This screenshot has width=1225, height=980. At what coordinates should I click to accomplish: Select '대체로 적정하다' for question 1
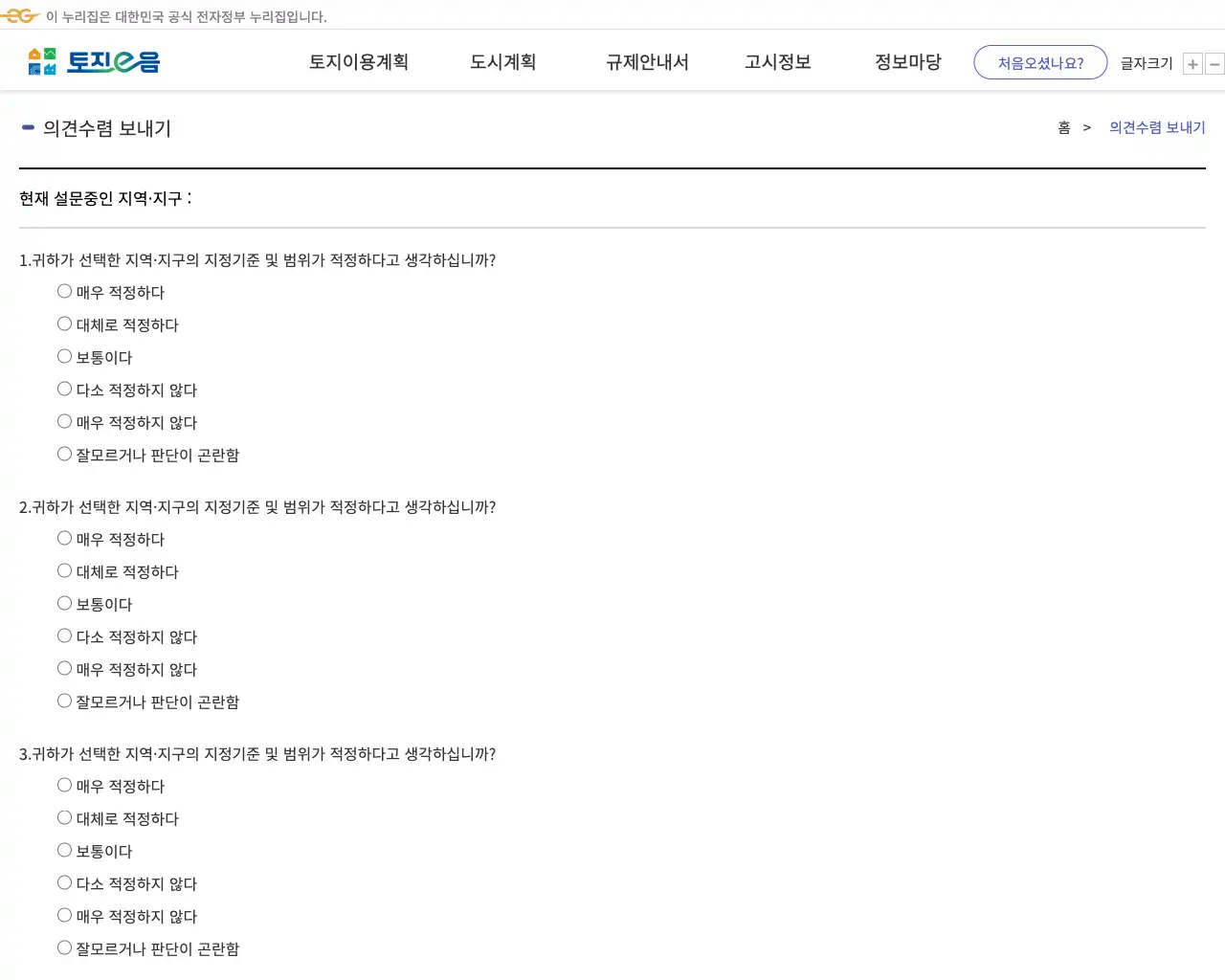point(64,323)
